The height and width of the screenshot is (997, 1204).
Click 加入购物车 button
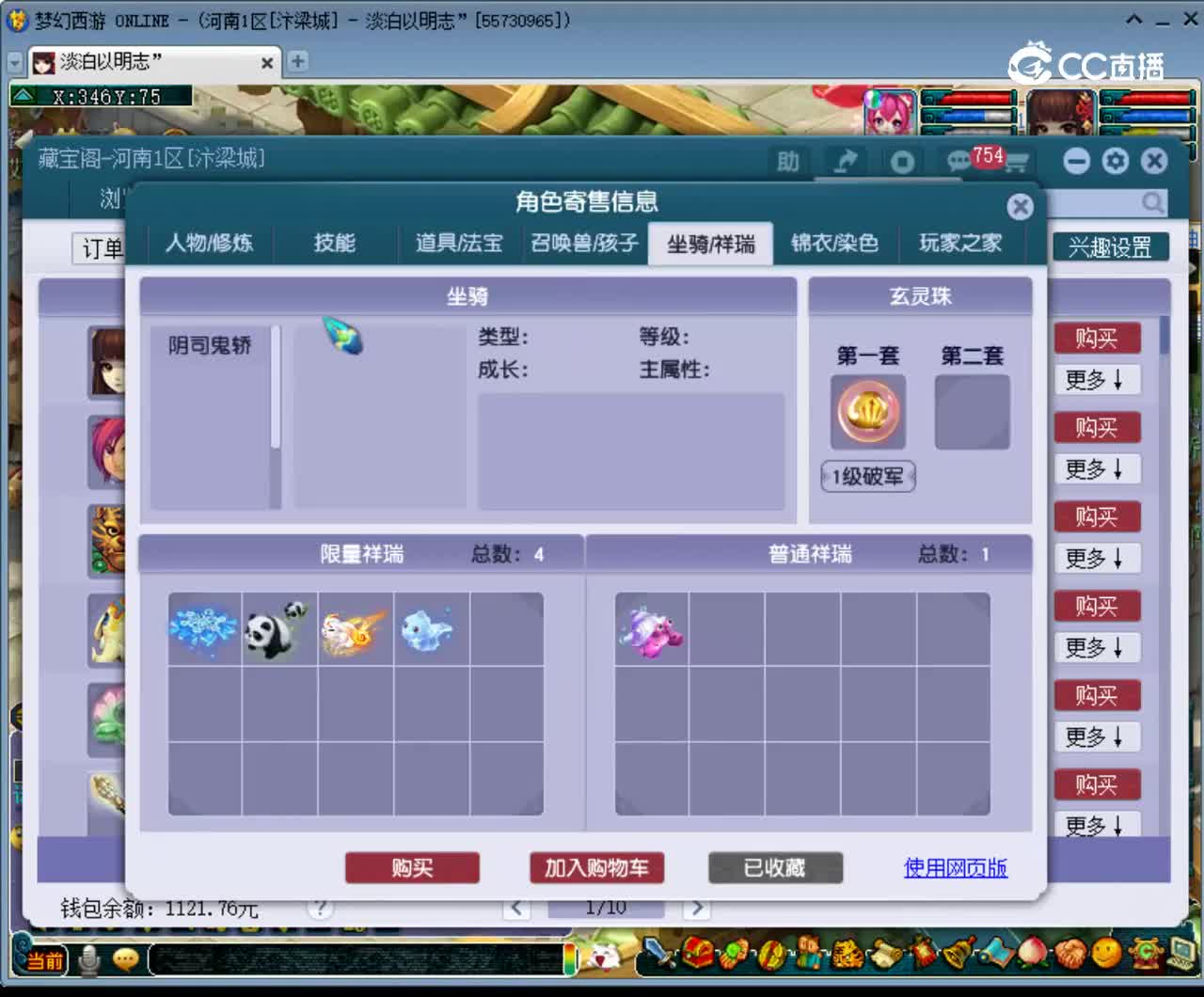pos(596,867)
